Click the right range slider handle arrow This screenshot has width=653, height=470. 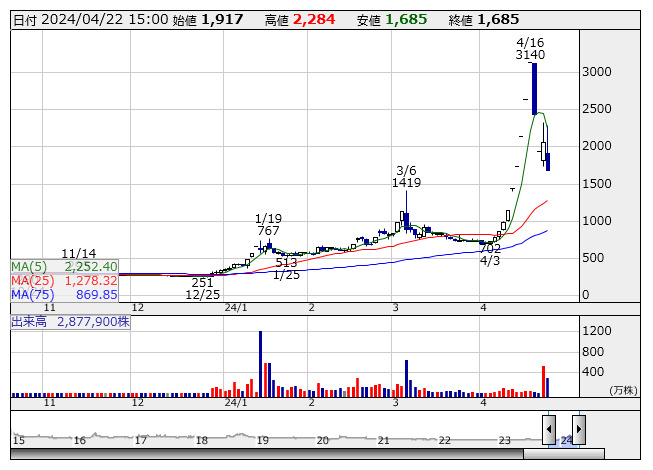point(579,429)
